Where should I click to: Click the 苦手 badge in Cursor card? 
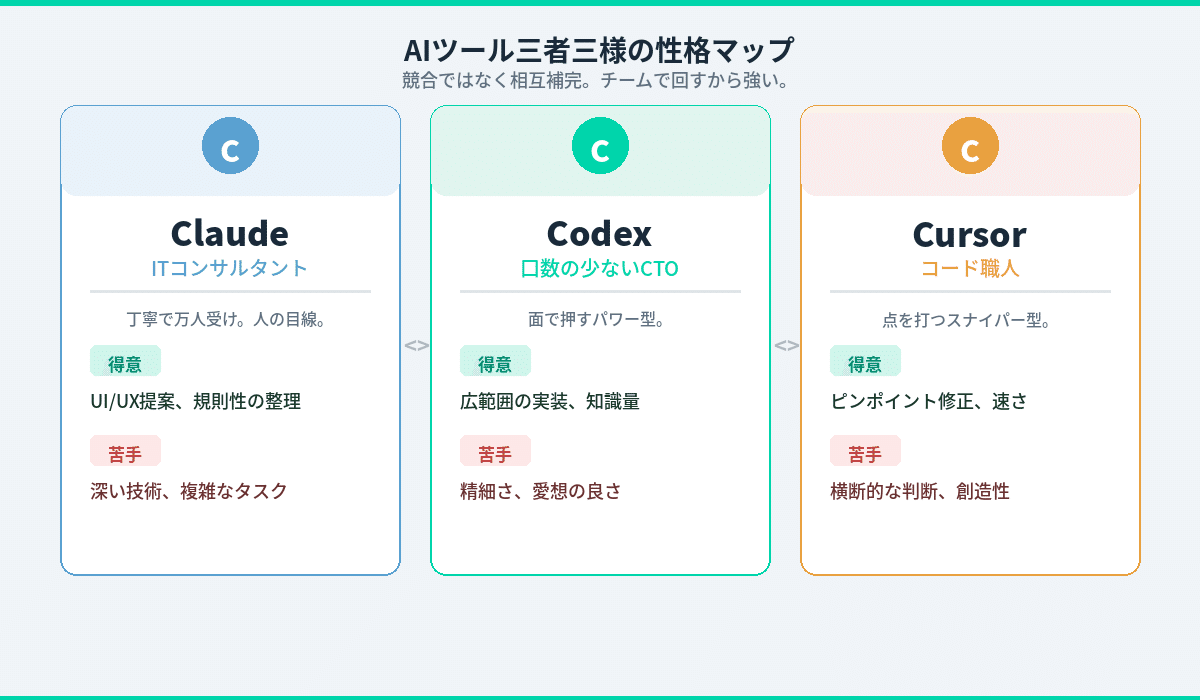(865, 452)
